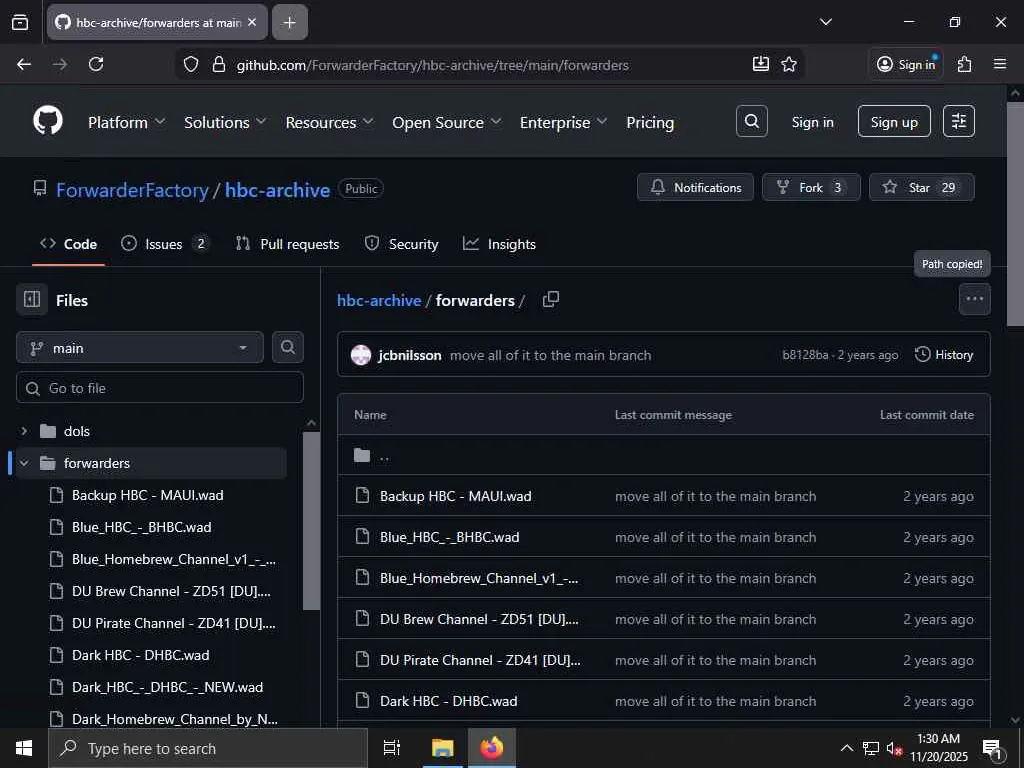Click the browser address bar URL
This screenshot has height=768, width=1024.
pos(432,65)
